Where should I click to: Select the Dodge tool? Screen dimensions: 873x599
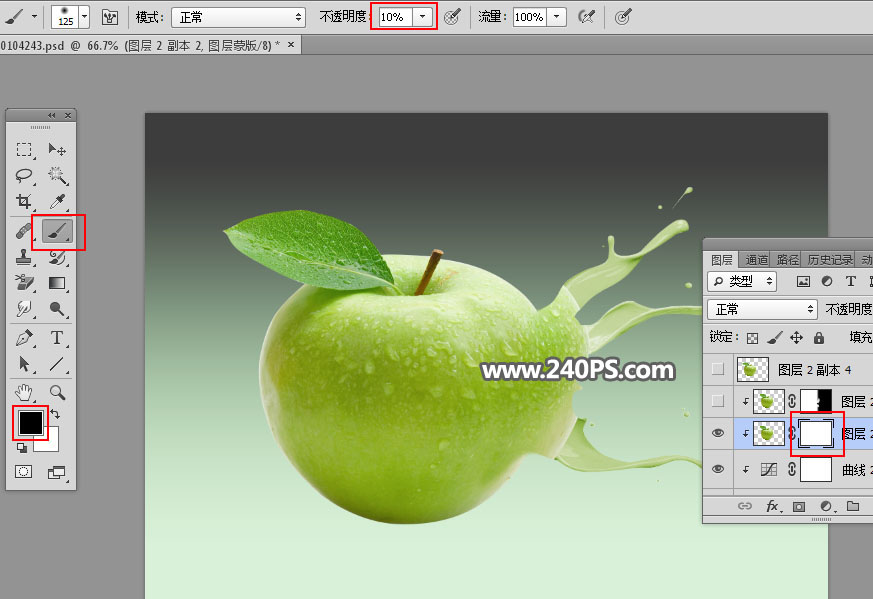[56, 308]
